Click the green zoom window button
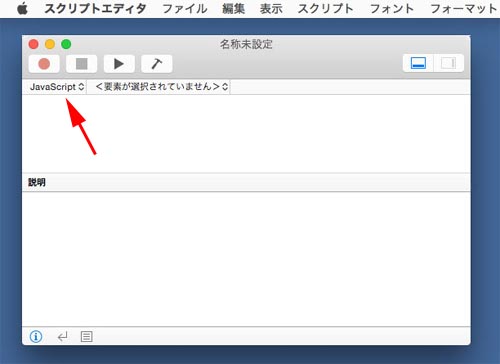Image resolution: width=500 pixels, height=364 pixels. [66, 44]
